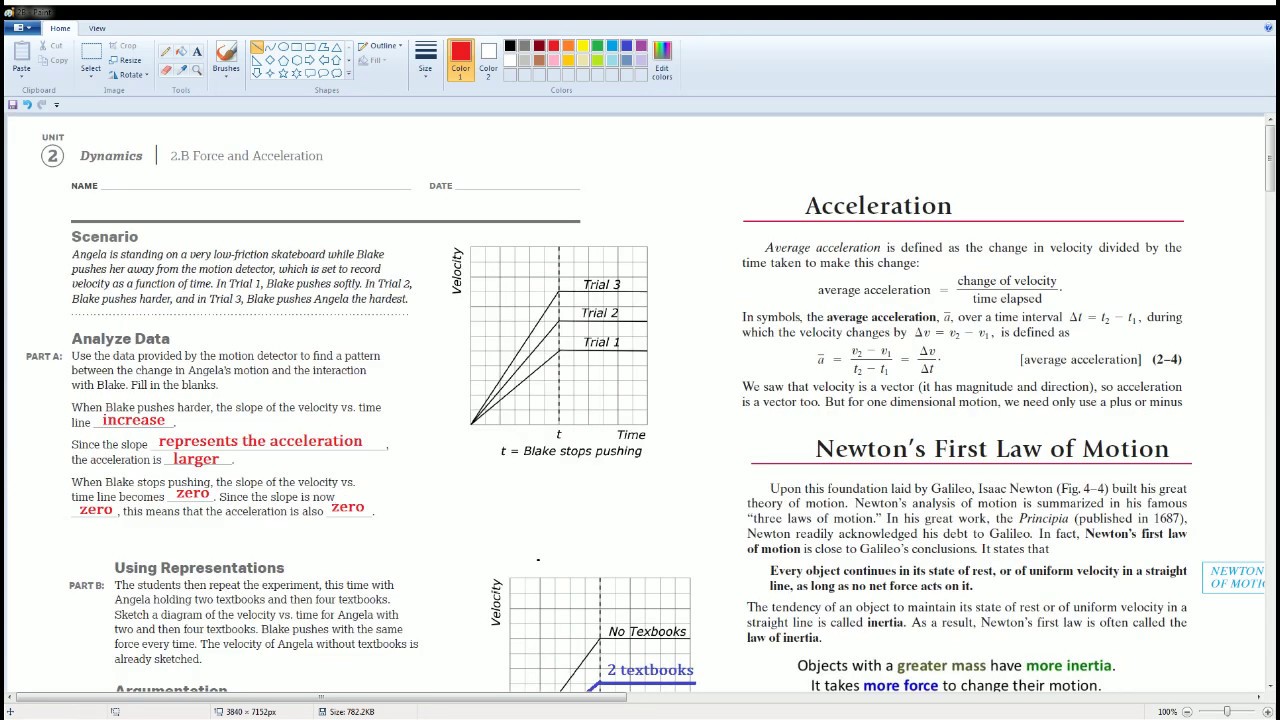Click the 100% zoom level text
Screen dimensions: 1280x720
coord(1167,712)
